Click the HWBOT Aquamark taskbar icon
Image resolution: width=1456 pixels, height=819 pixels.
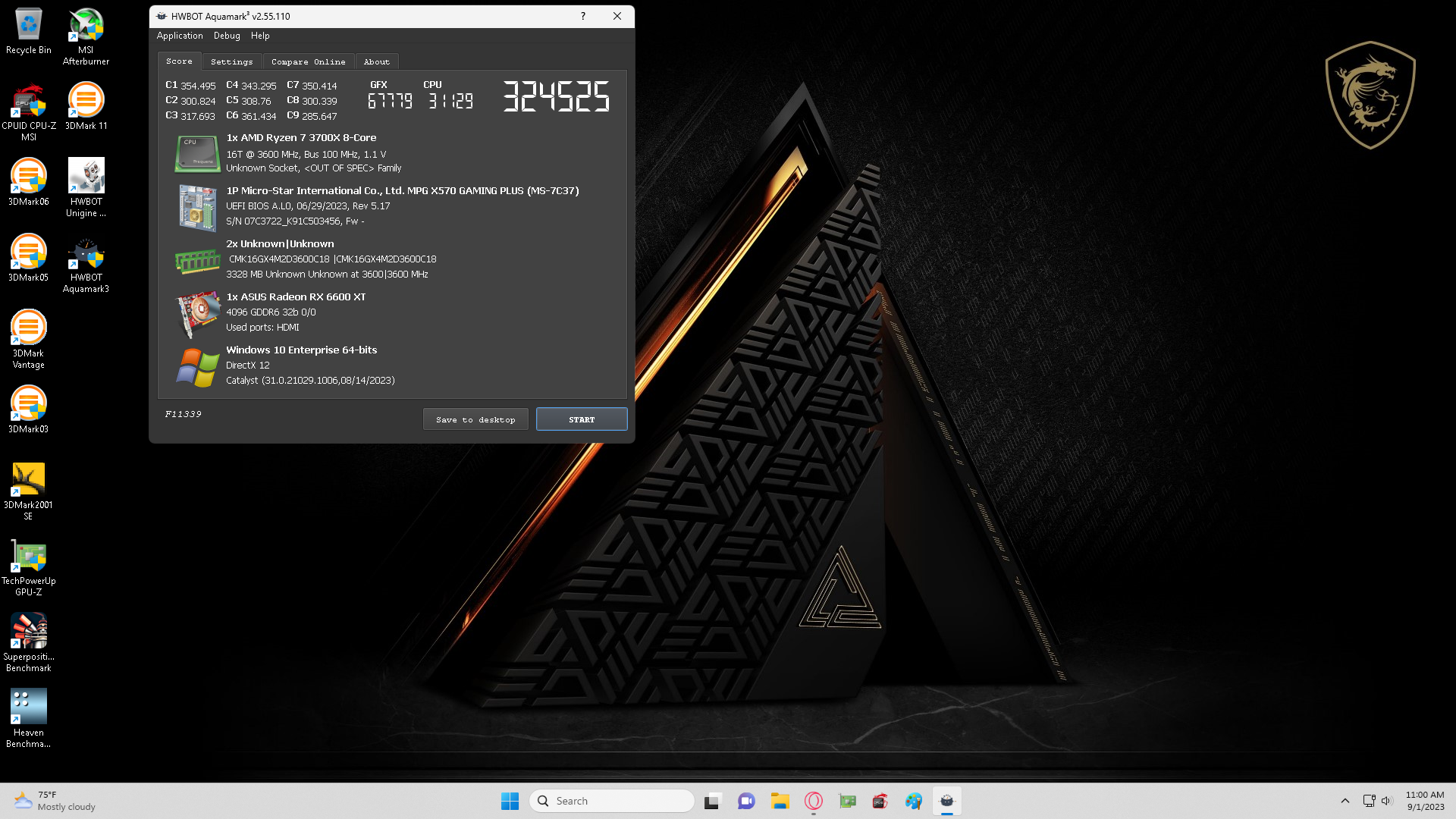pos(947,801)
